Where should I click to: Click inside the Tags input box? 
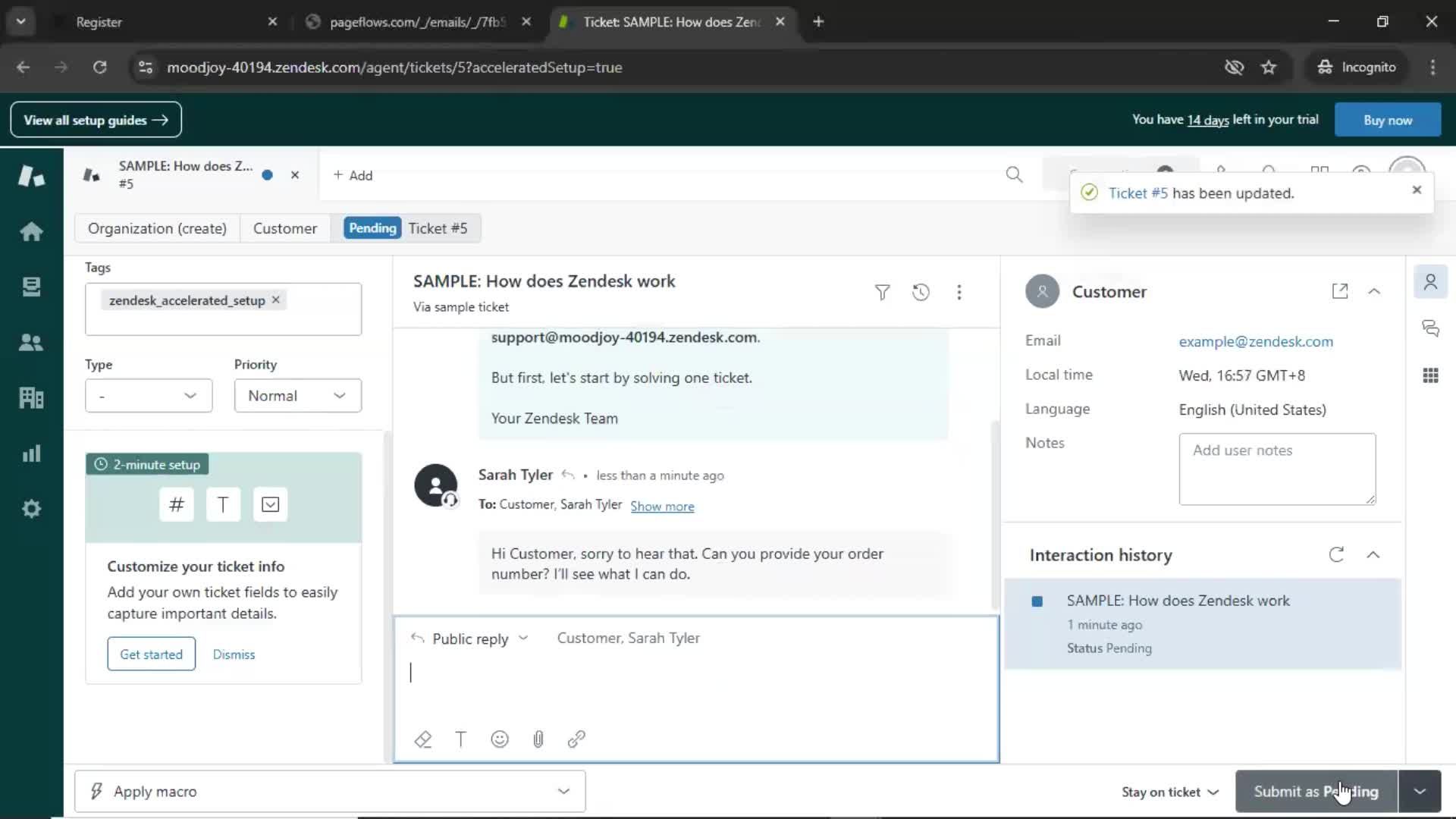tap(223, 309)
